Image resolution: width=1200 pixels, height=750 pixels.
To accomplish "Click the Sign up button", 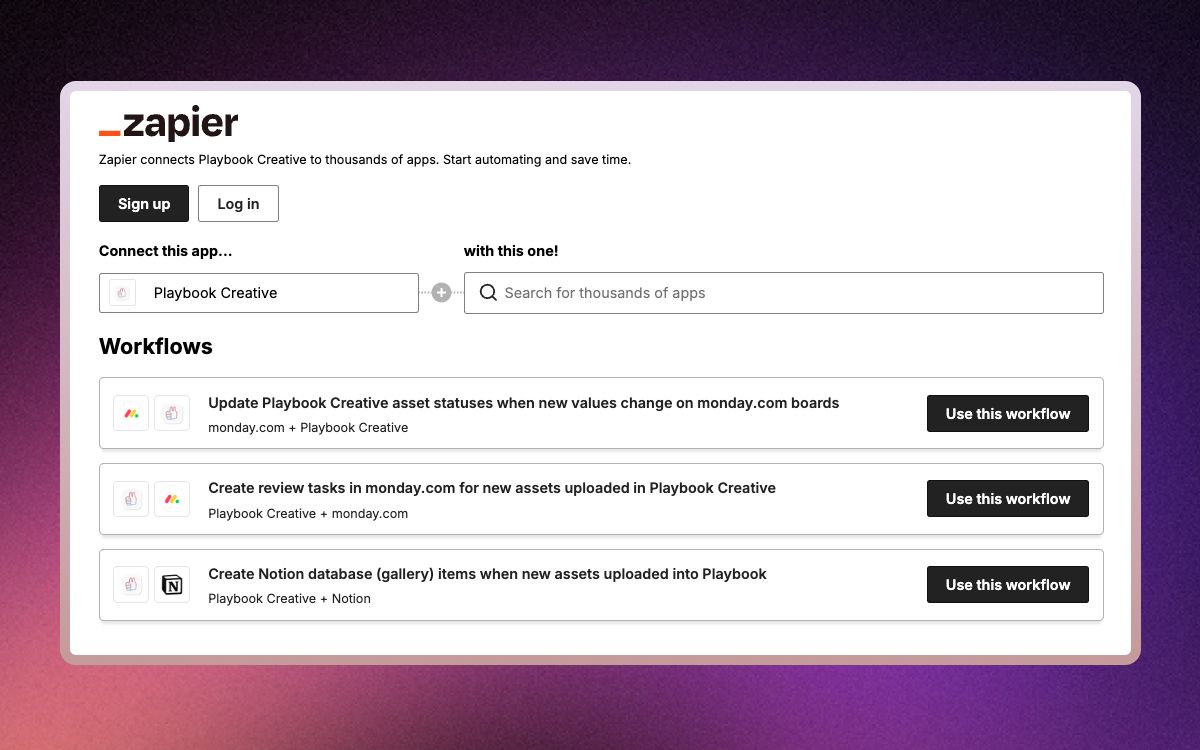I will pyautogui.click(x=144, y=203).
